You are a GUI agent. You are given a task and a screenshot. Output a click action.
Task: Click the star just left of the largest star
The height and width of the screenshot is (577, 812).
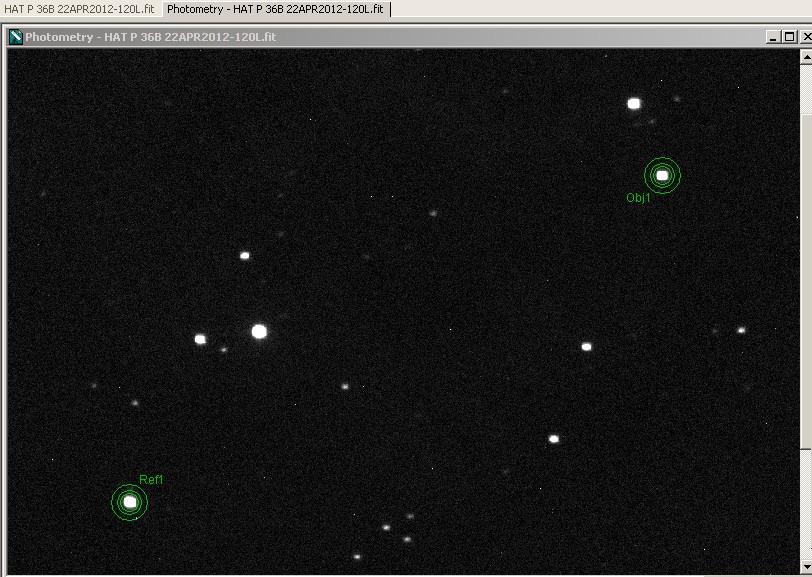click(x=200, y=339)
